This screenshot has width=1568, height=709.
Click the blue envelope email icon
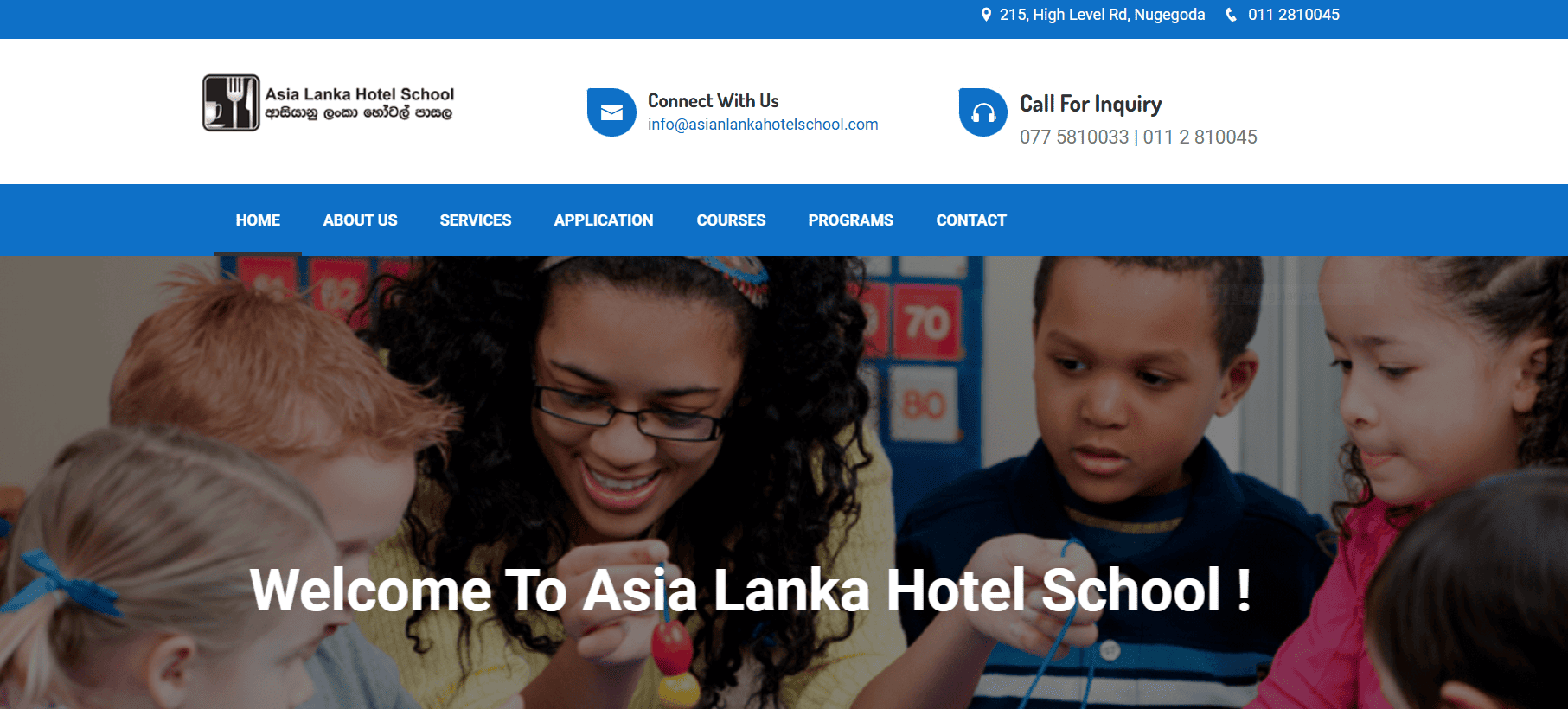tap(611, 112)
